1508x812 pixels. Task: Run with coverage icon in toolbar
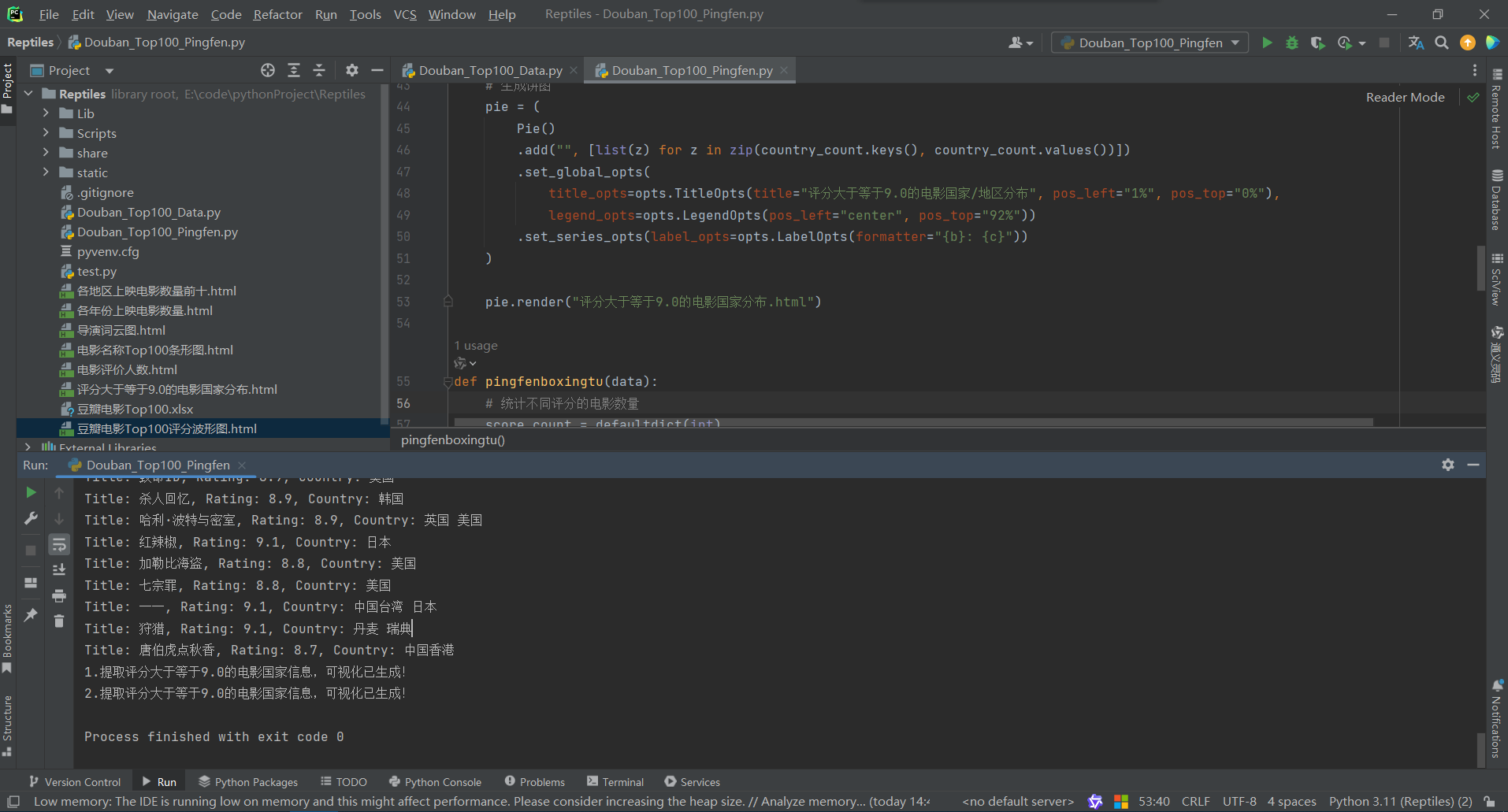[x=1317, y=43]
